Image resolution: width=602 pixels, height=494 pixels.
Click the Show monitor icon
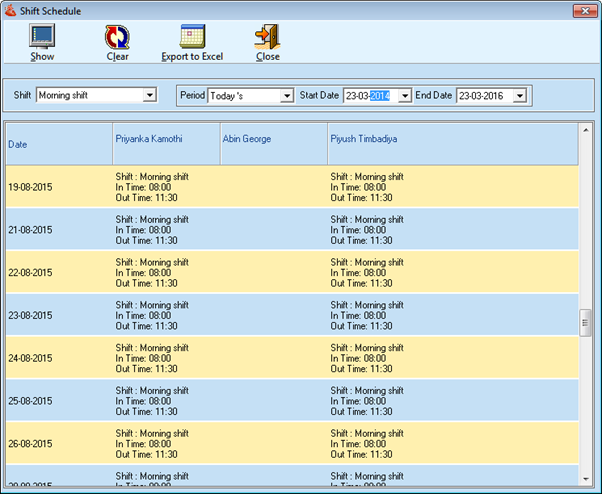(42, 37)
